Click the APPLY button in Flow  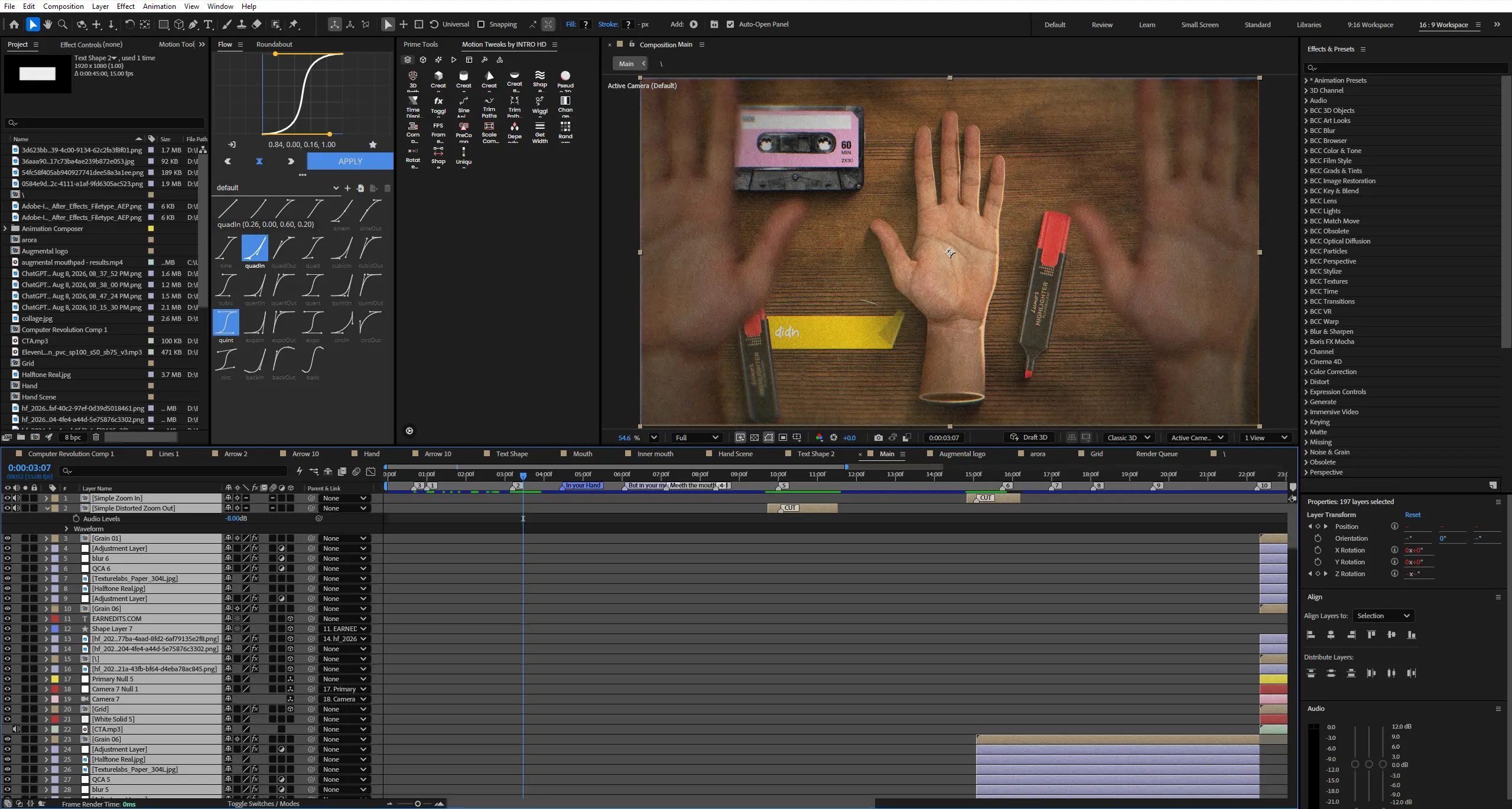point(350,161)
